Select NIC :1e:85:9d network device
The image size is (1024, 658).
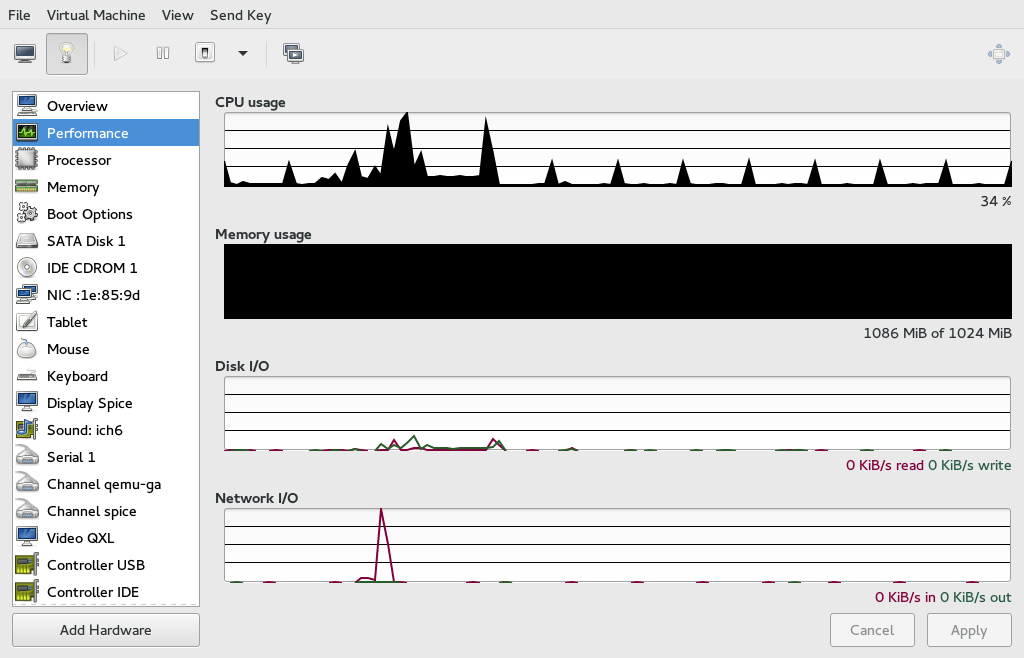[93, 295]
